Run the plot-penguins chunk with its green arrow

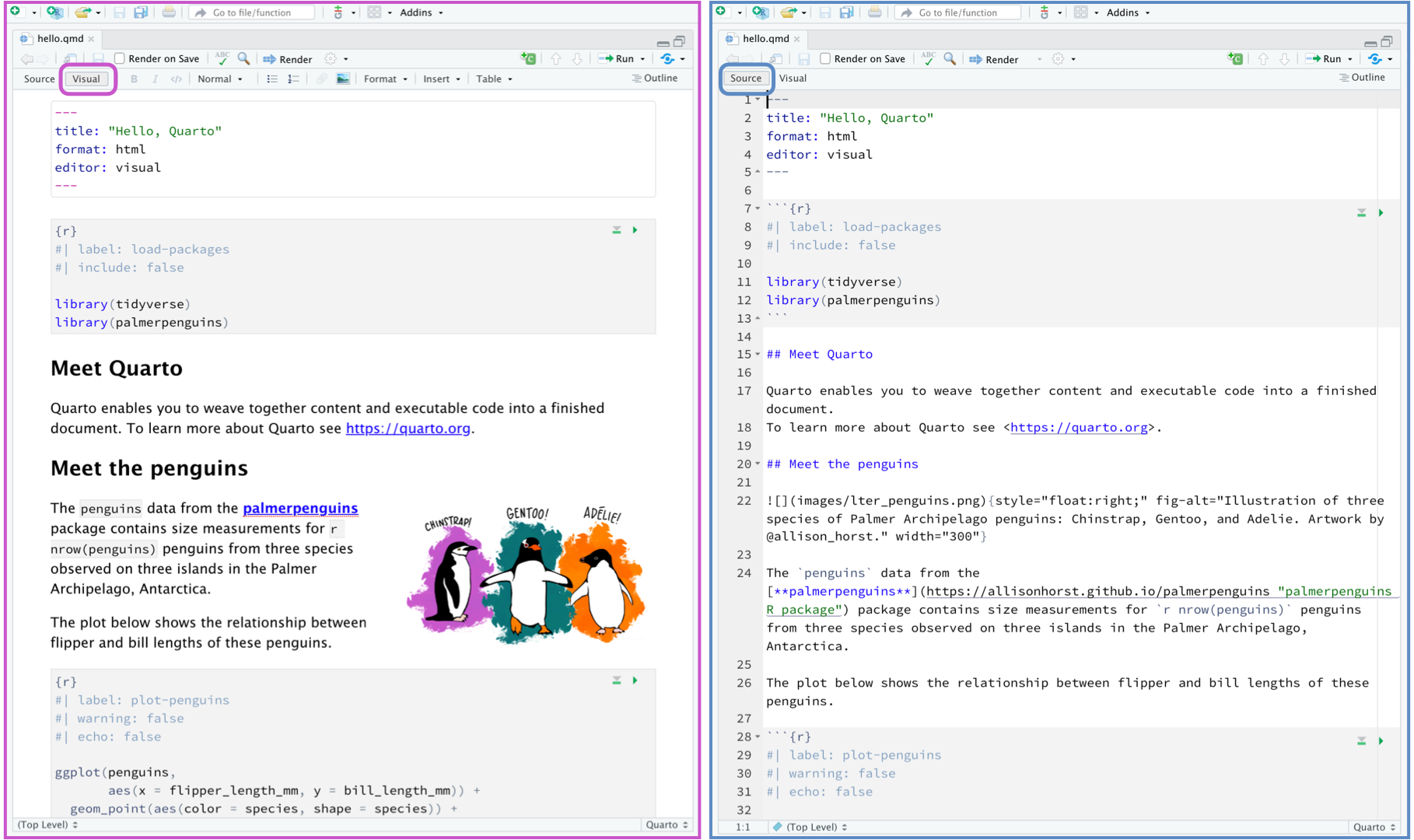635,680
